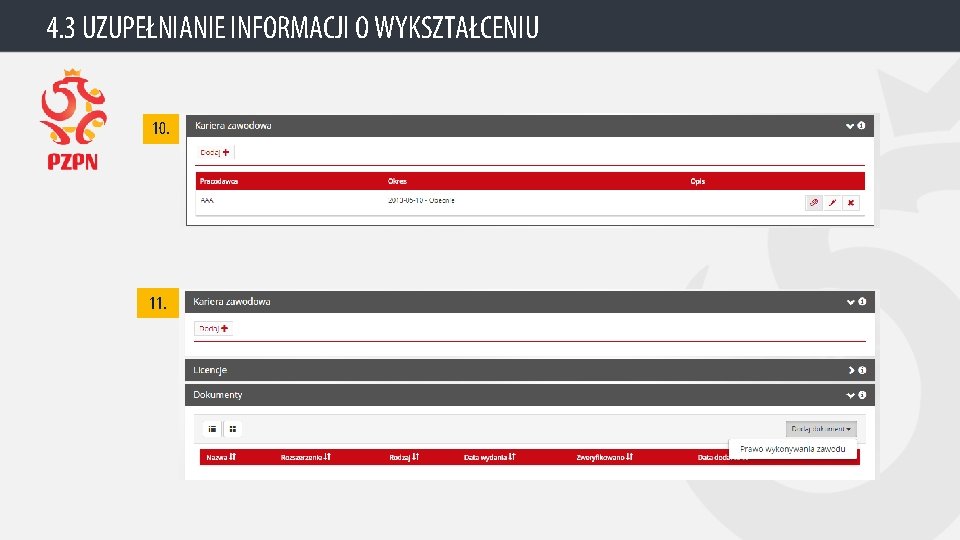Open info icon of Kariera zawodowa panel above Licencje
Viewport: 960px width, 540px height.
(862, 301)
